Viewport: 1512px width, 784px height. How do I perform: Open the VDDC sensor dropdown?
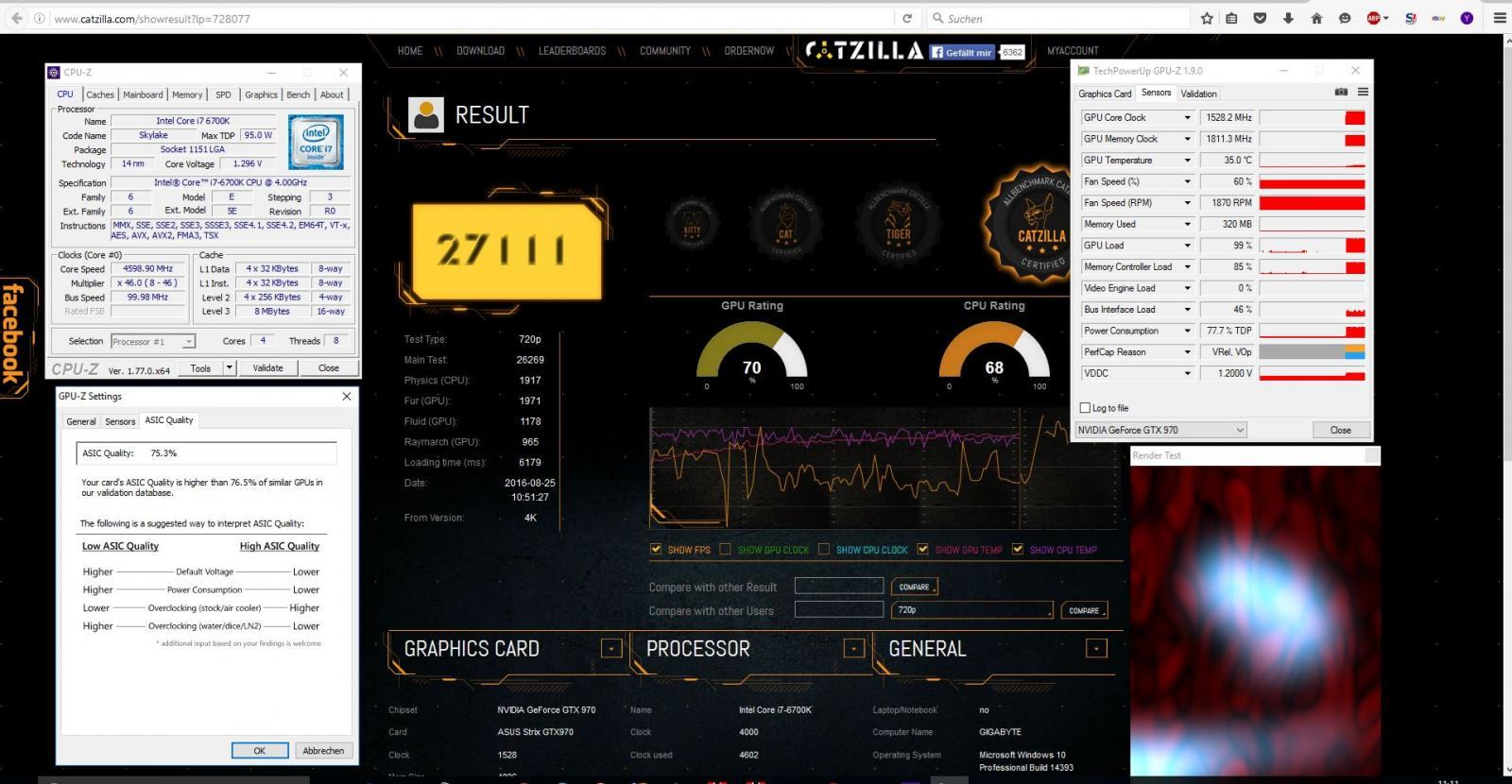click(x=1187, y=373)
